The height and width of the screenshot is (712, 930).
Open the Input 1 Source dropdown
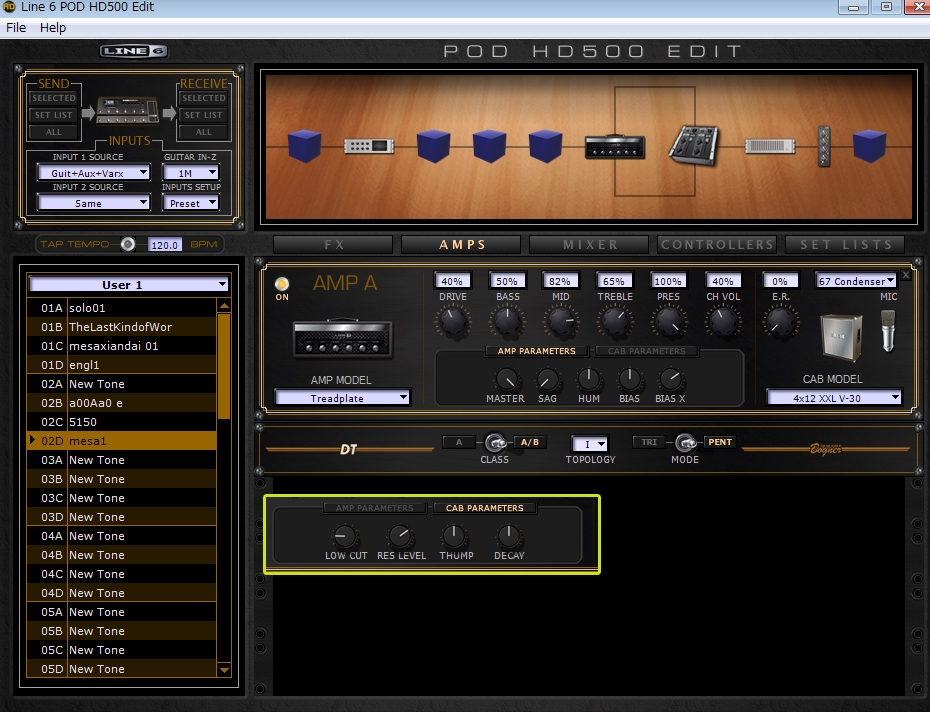coord(94,173)
